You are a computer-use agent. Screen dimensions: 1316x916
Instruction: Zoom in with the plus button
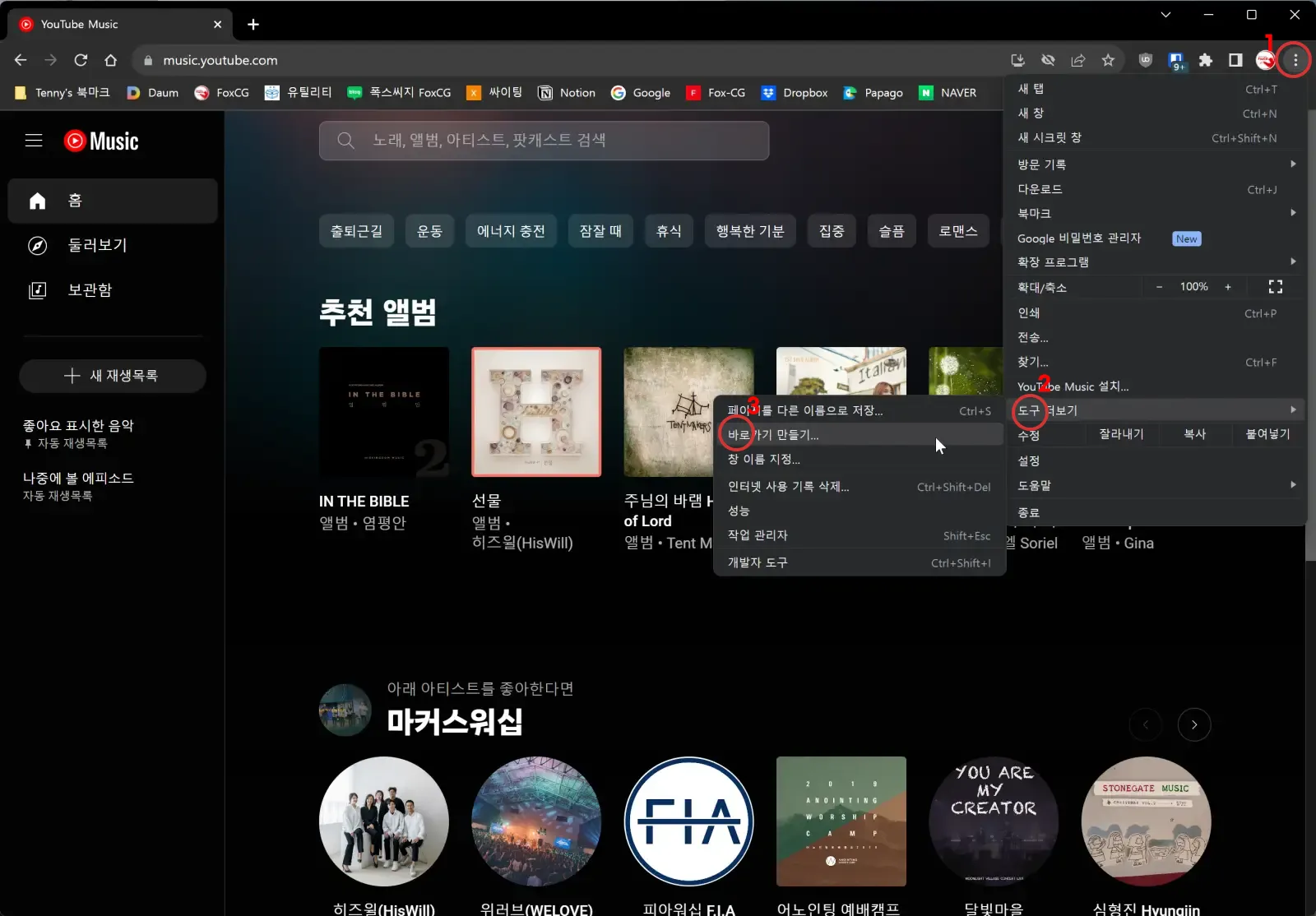1228,286
